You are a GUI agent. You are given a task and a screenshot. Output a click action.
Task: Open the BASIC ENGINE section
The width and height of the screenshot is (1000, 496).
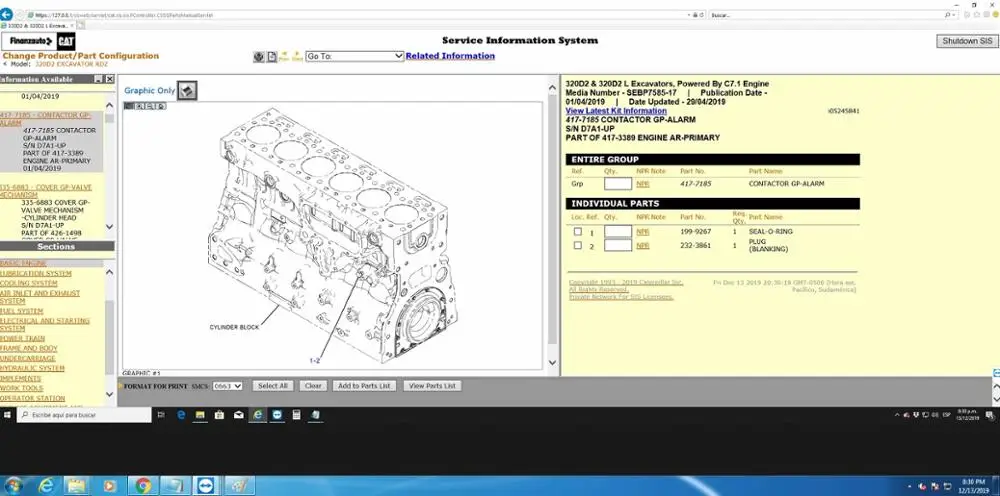coord(23,263)
